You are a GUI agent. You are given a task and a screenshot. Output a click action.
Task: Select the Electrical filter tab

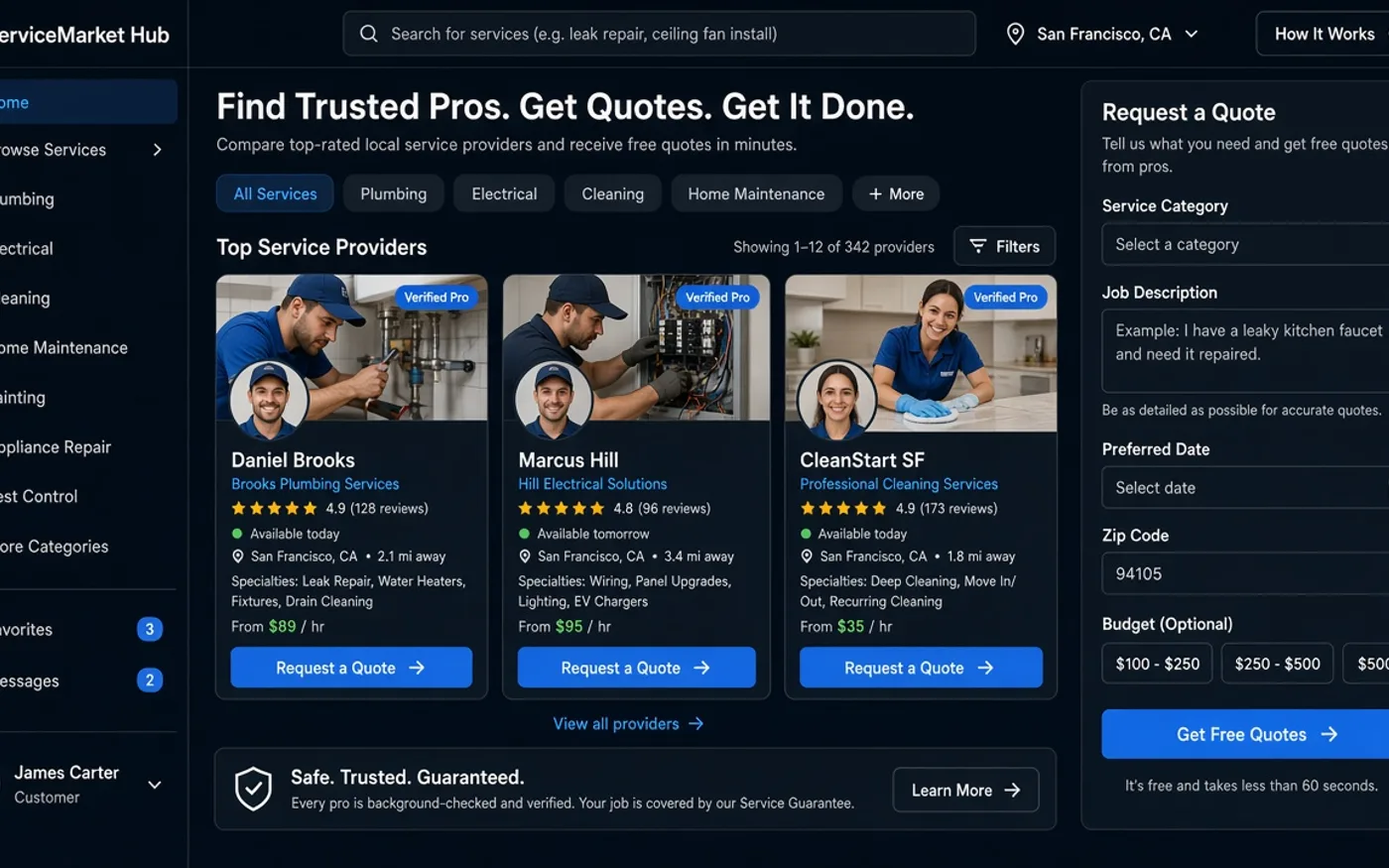(x=504, y=193)
